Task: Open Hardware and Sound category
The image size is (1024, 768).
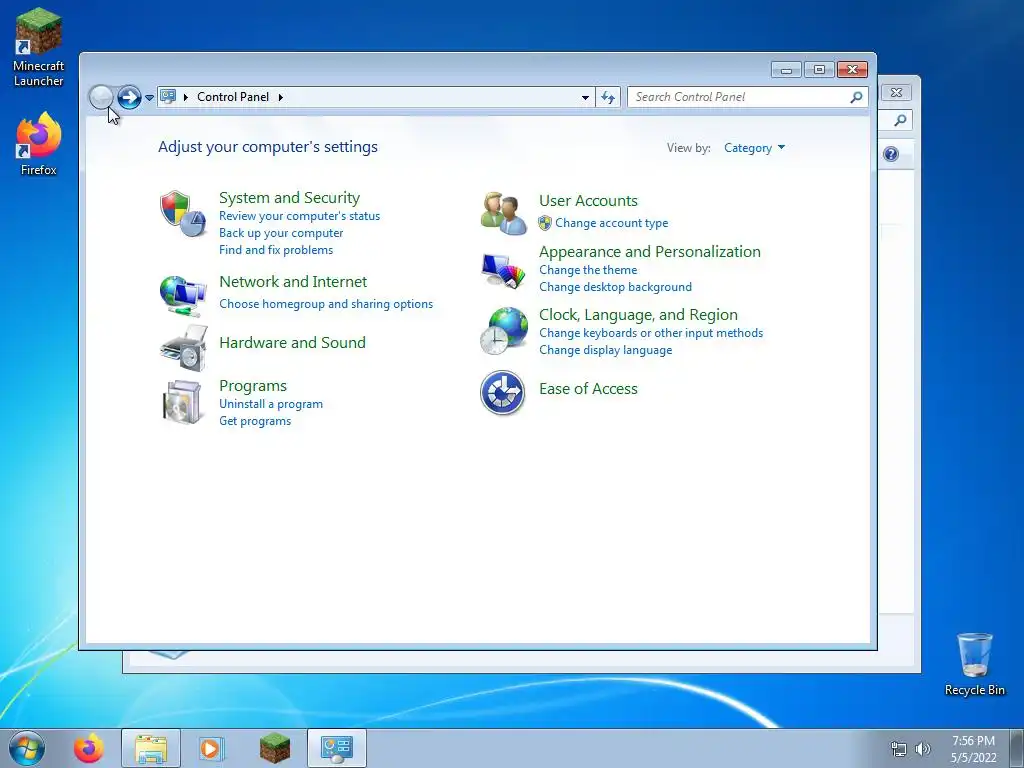Action: tap(292, 343)
